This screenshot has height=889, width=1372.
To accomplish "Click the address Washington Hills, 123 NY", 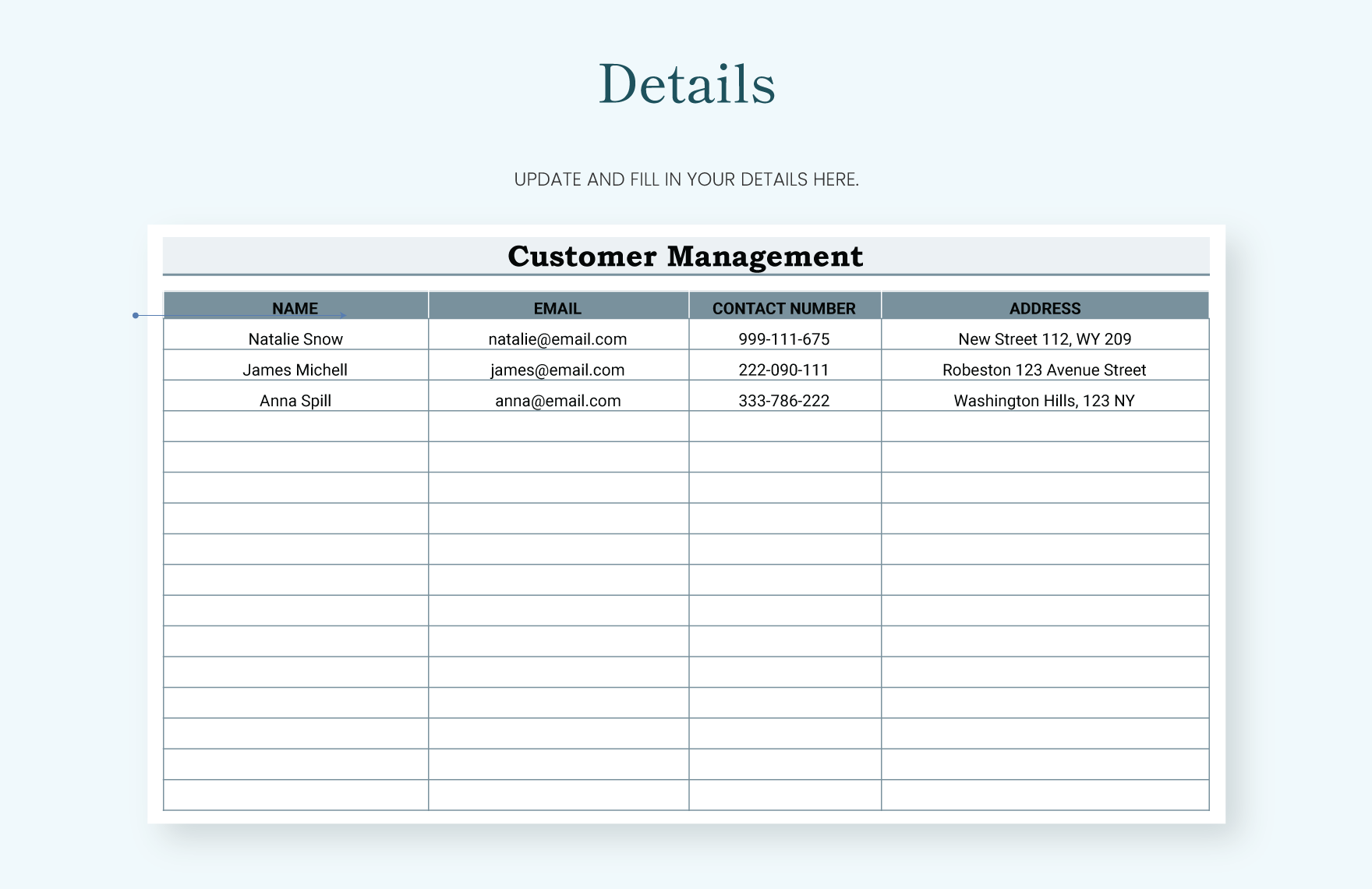I will [1045, 400].
